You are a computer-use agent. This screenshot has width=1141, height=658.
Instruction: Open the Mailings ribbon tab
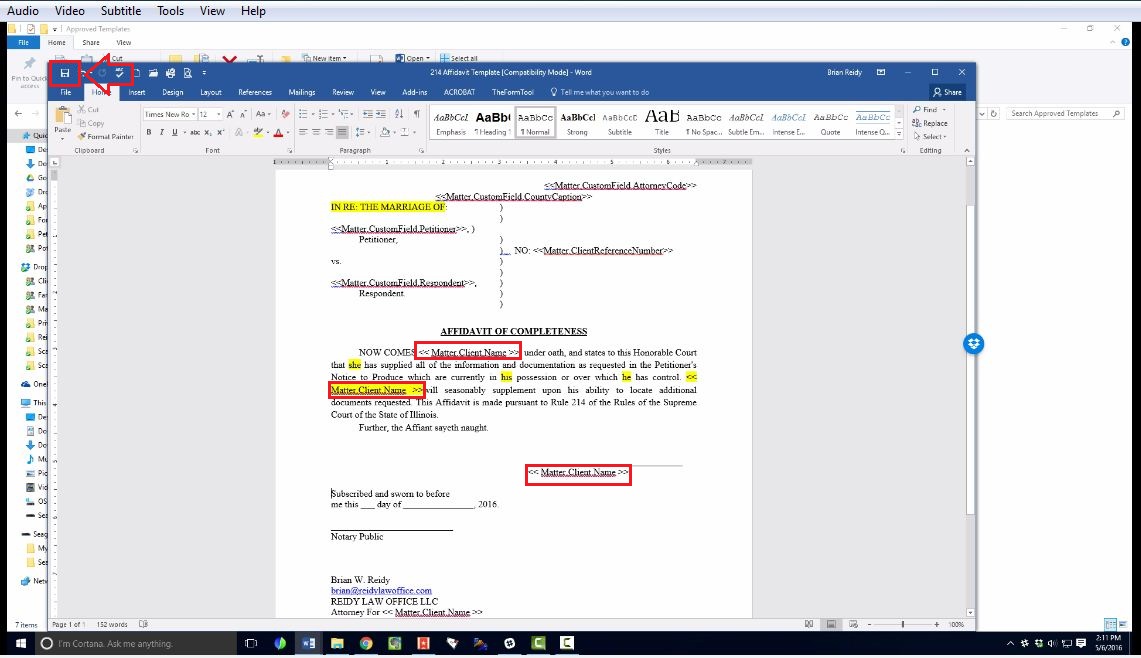[x=302, y=92]
